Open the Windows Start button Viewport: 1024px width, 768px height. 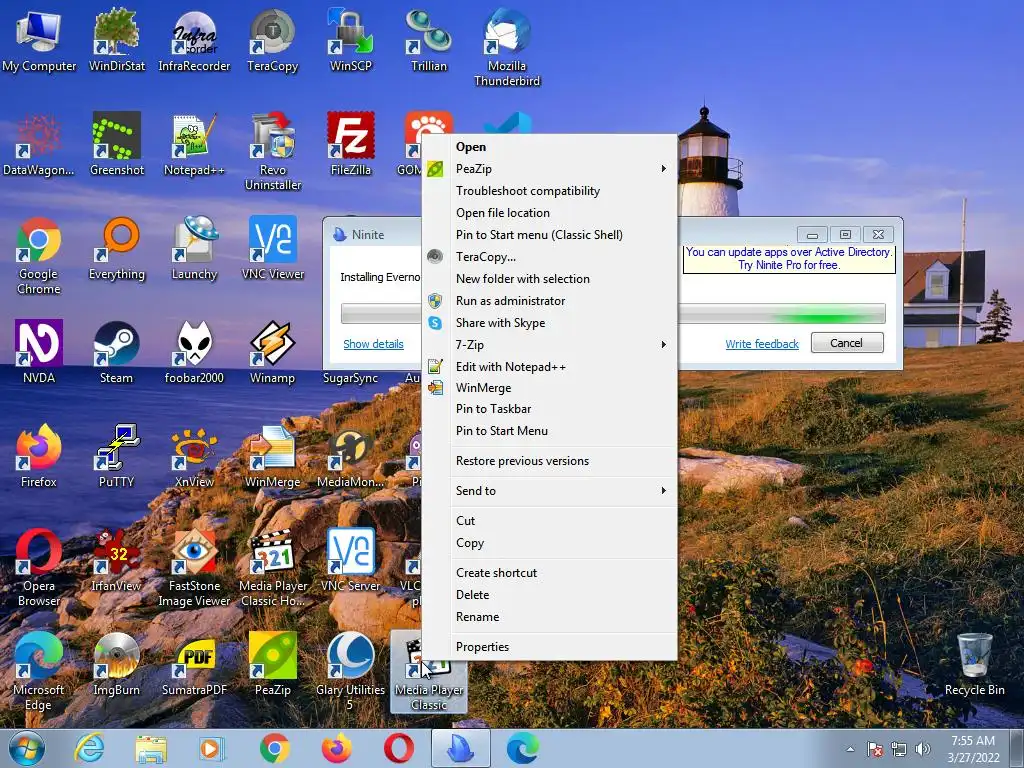click(26, 748)
